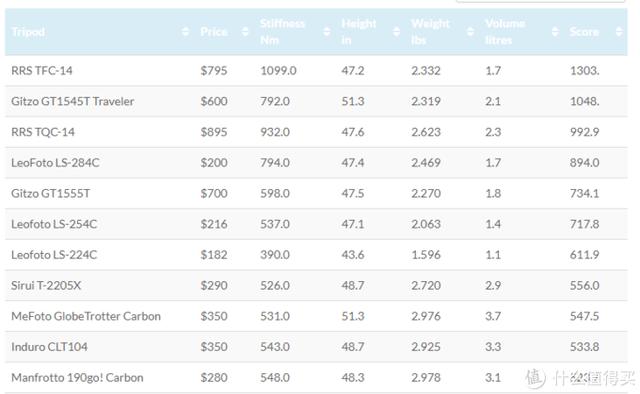This screenshot has height=394, width=640.
Task: Select the RRS TQC-14 tripod name
Action: click(x=43, y=132)
